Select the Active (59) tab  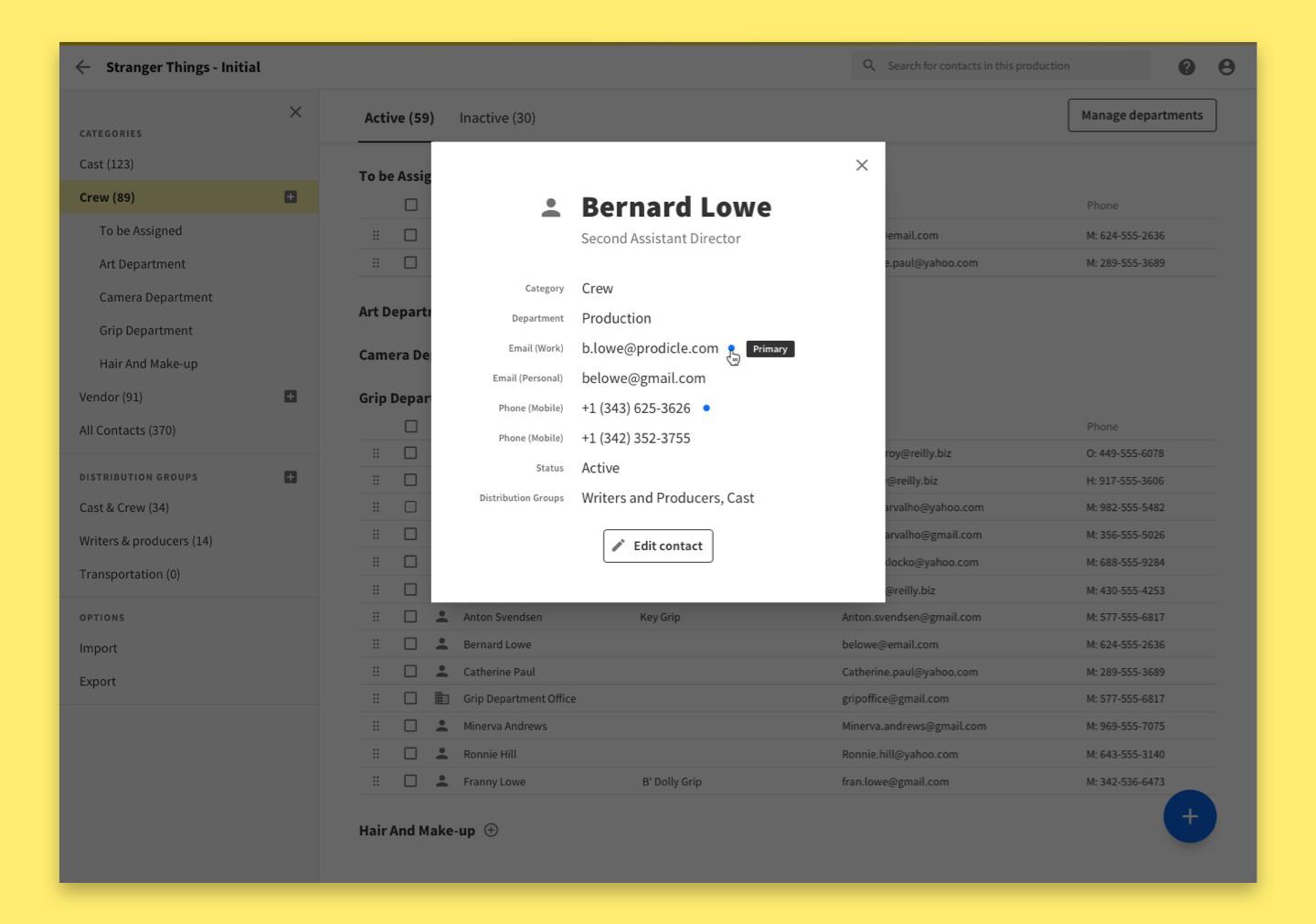tap(399, 118)
